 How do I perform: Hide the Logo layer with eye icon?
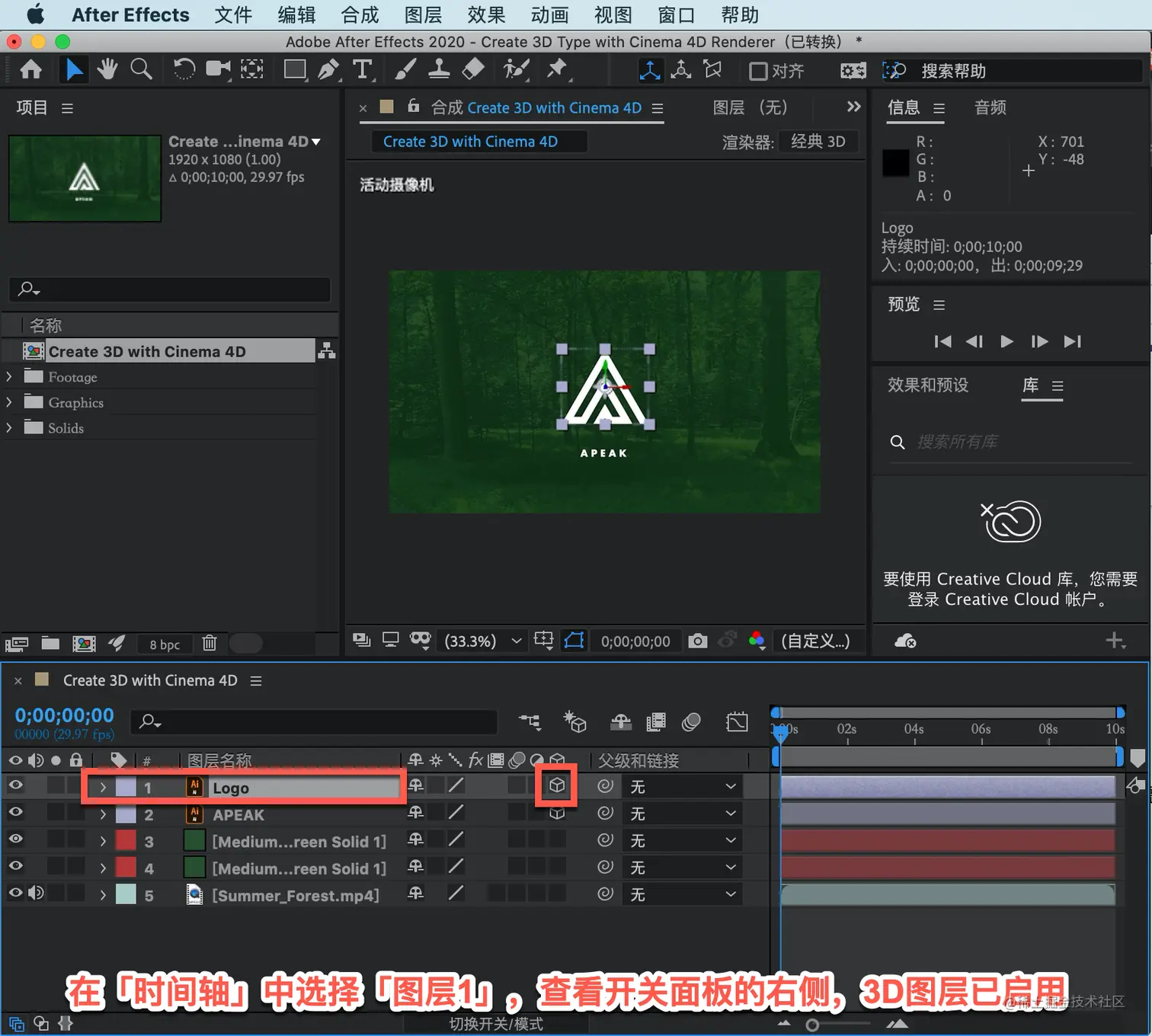[15, 785]
